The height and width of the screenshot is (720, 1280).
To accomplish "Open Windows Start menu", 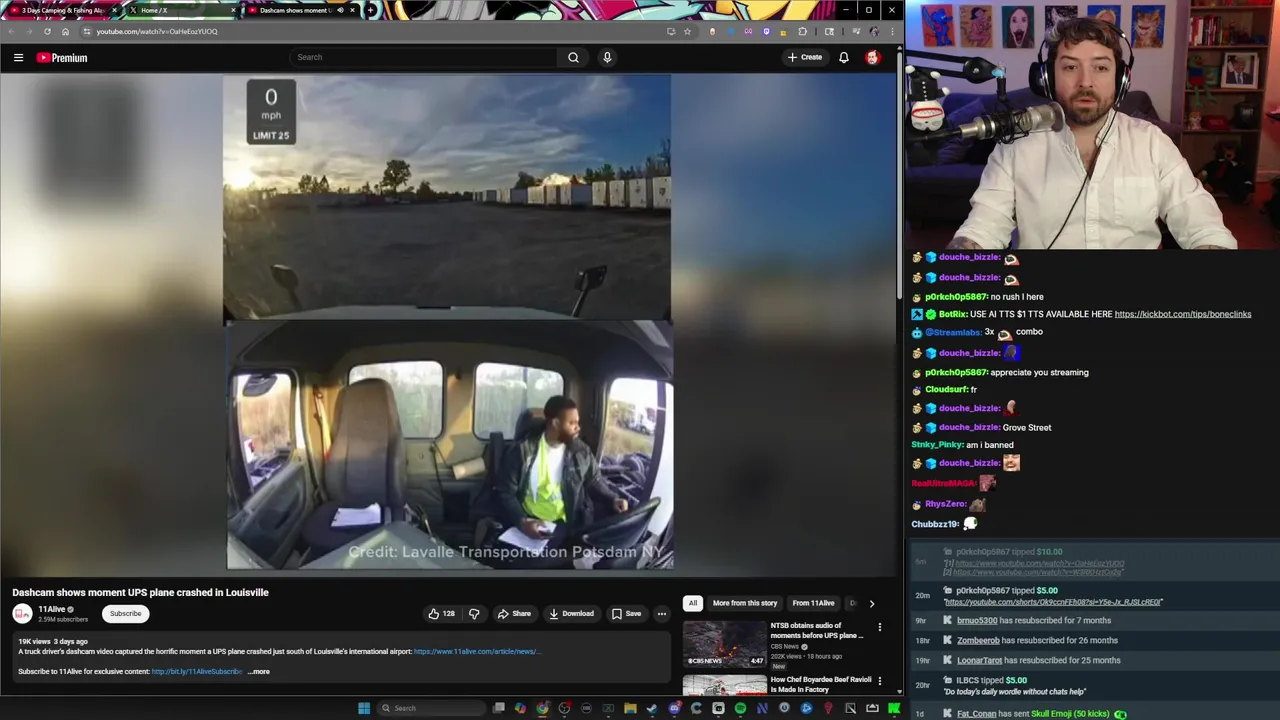I will [x=364, y=708].
